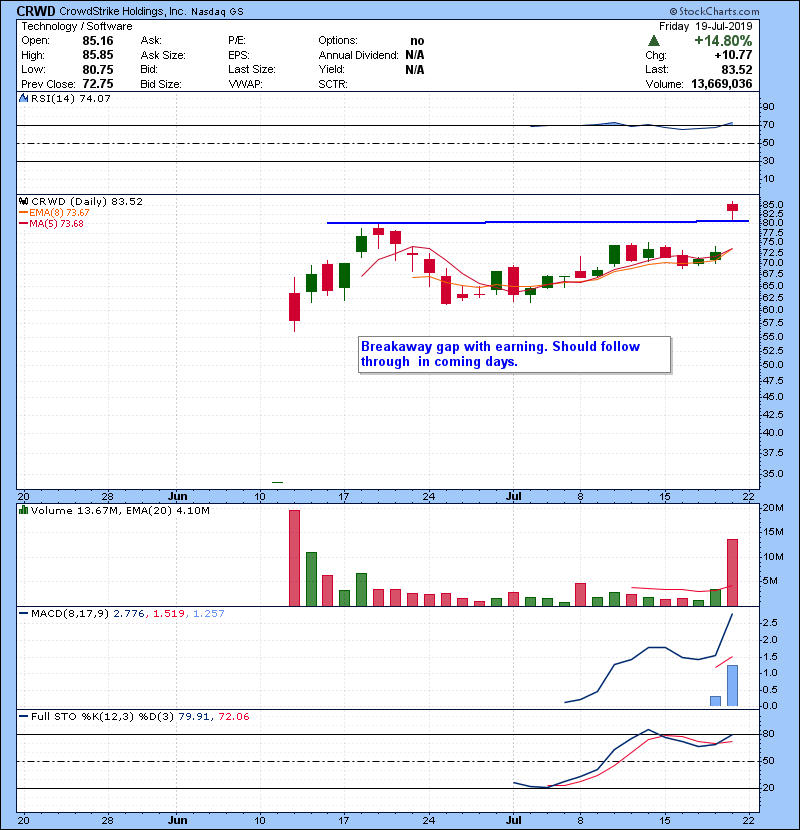
Task: Click the CRWD (Daily) 83.52 legend label
Action: (87, 201)
